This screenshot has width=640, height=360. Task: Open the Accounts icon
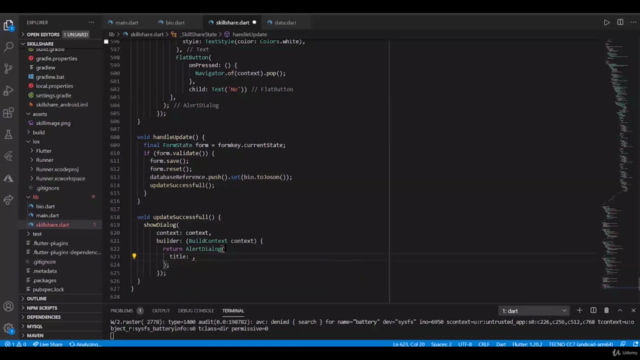[x=8, y=307]
